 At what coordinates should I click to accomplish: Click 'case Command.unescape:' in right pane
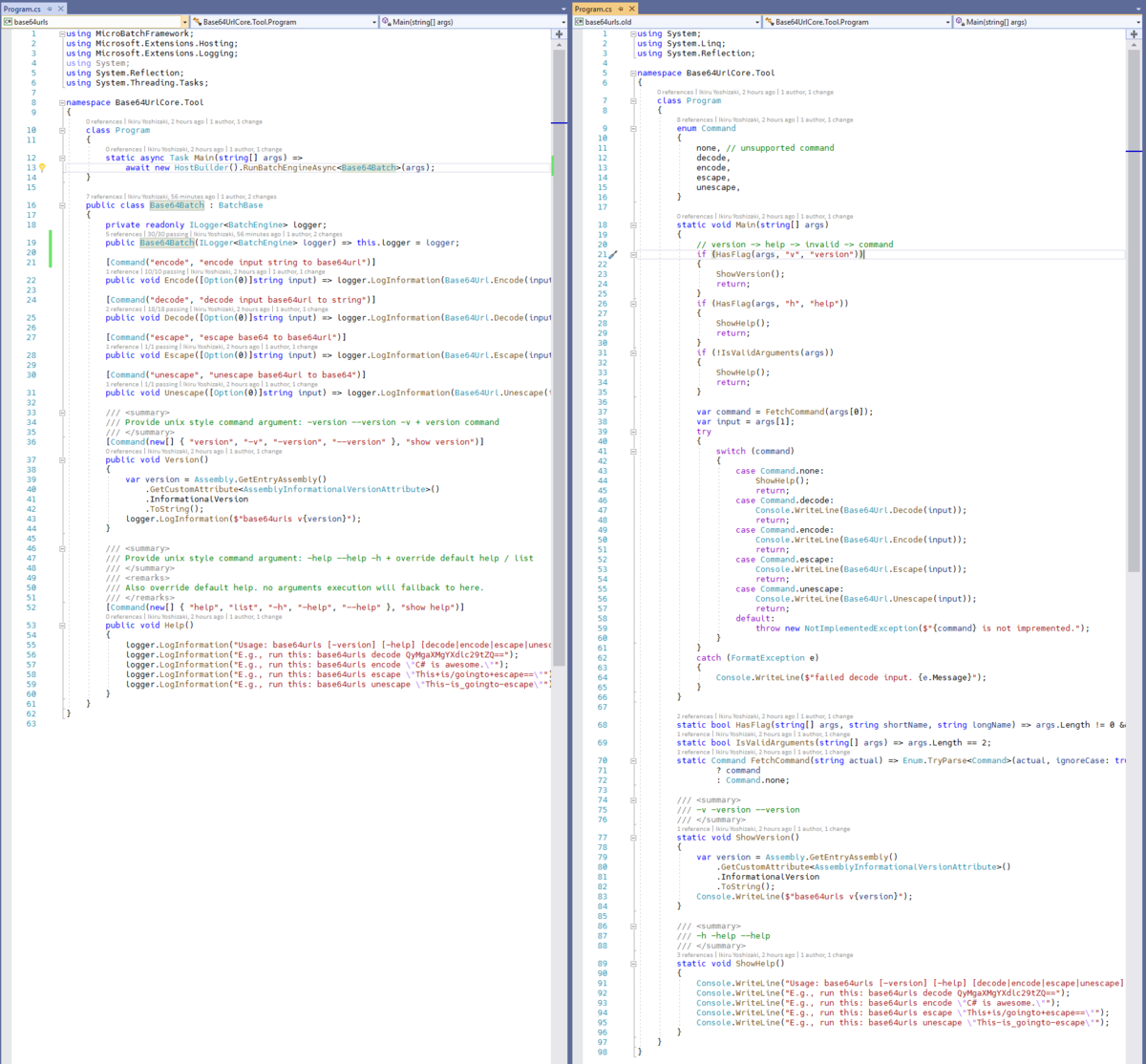[786, 589]
